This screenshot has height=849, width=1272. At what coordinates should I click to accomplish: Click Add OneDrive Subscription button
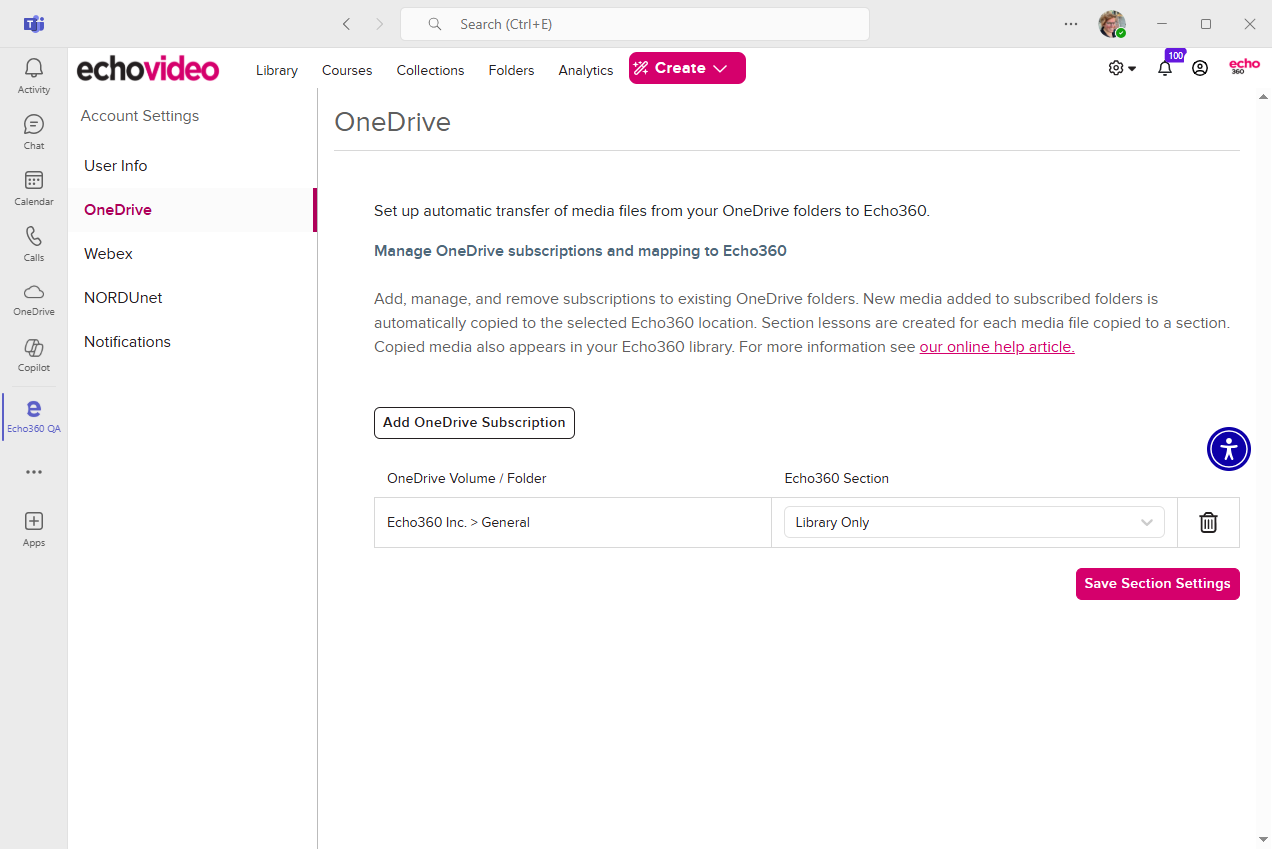coord(474,422)
